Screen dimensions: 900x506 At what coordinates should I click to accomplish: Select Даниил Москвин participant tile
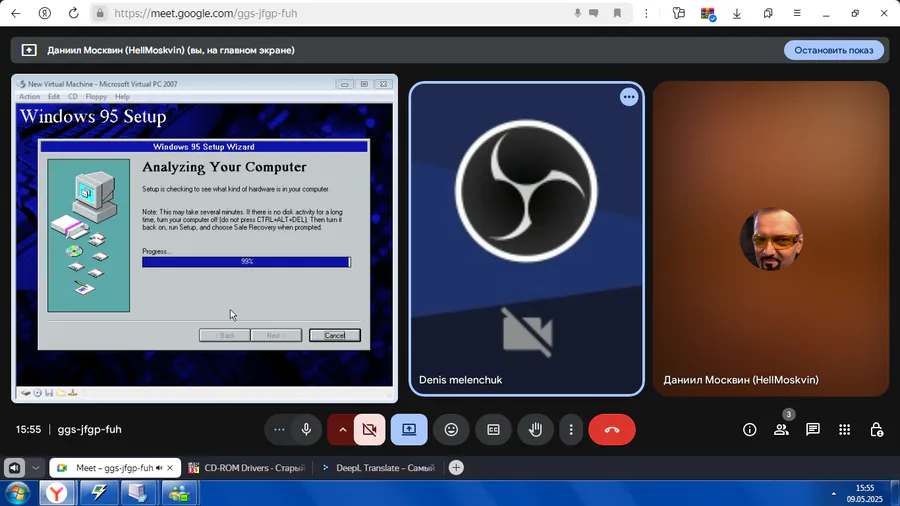(x=771, y=238)
